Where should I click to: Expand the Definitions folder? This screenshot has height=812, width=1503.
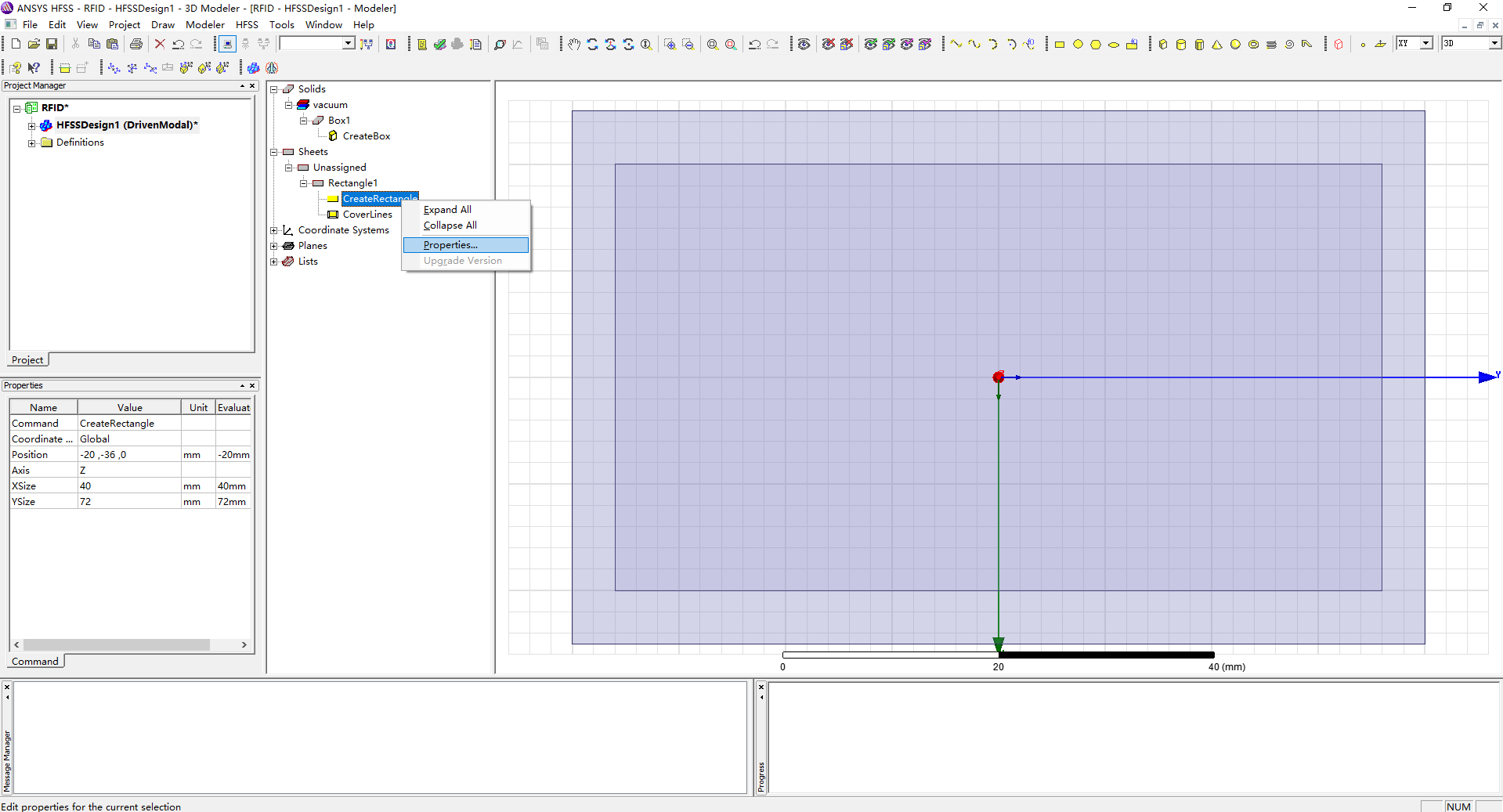click(x=31, y=143)
